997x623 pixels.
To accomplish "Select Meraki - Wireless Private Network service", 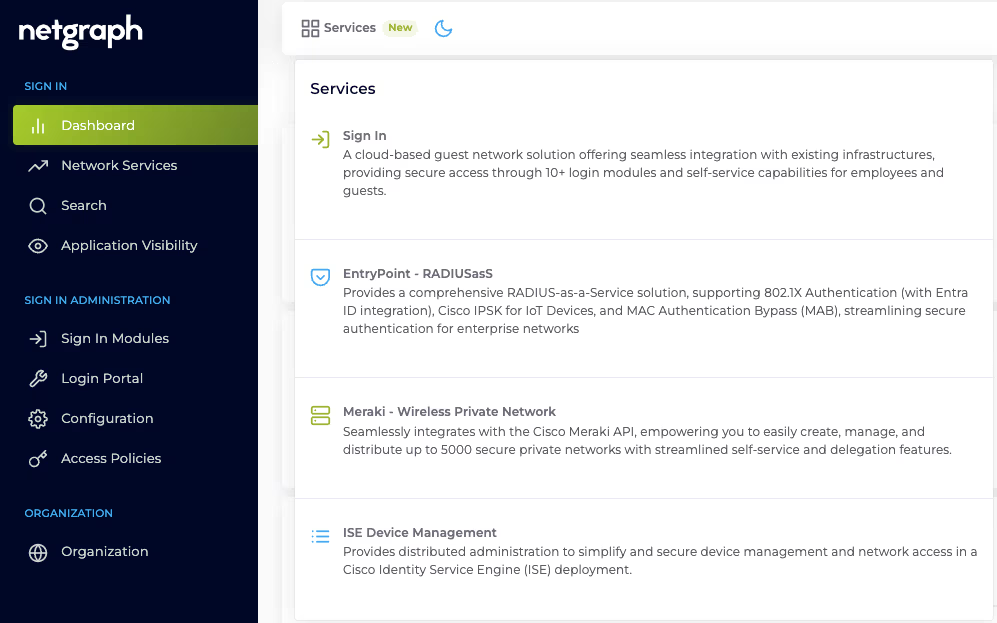I will [449, 411].
